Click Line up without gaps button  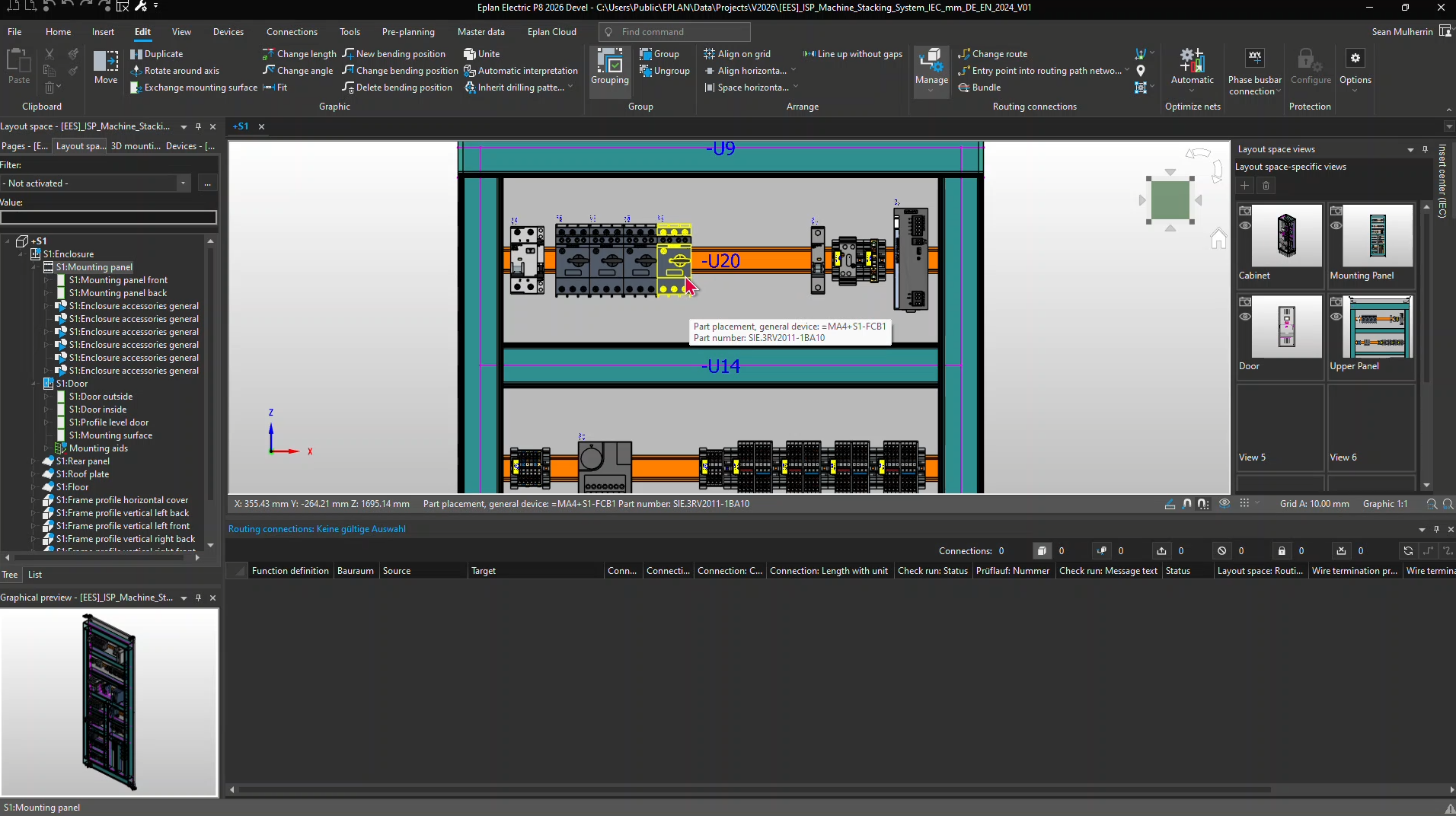(x=852, y=54)
